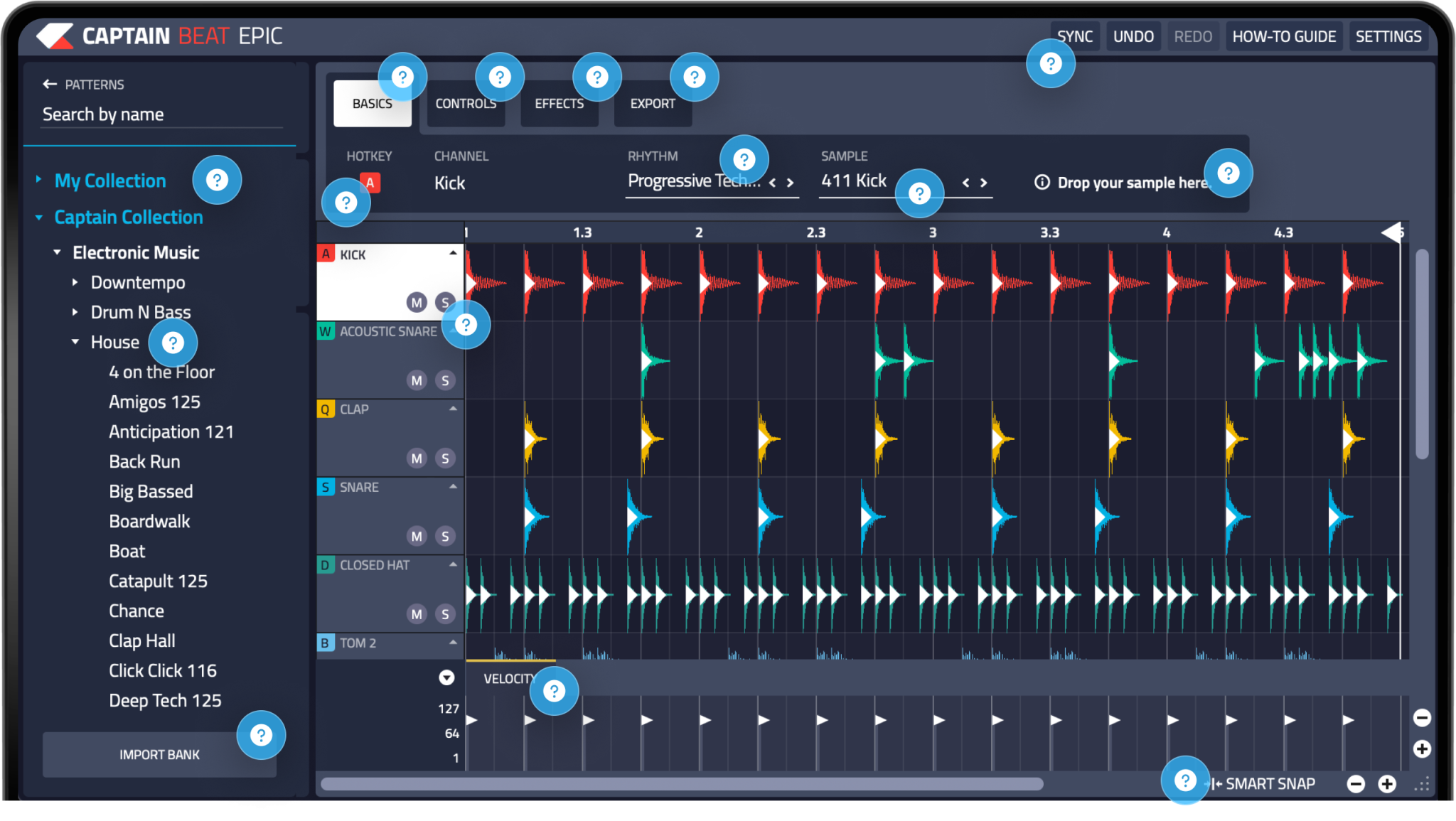Screen dimensions: 1456x821
Task: Click the vertical zoom in plus icon
Action: click(1422, 748)
